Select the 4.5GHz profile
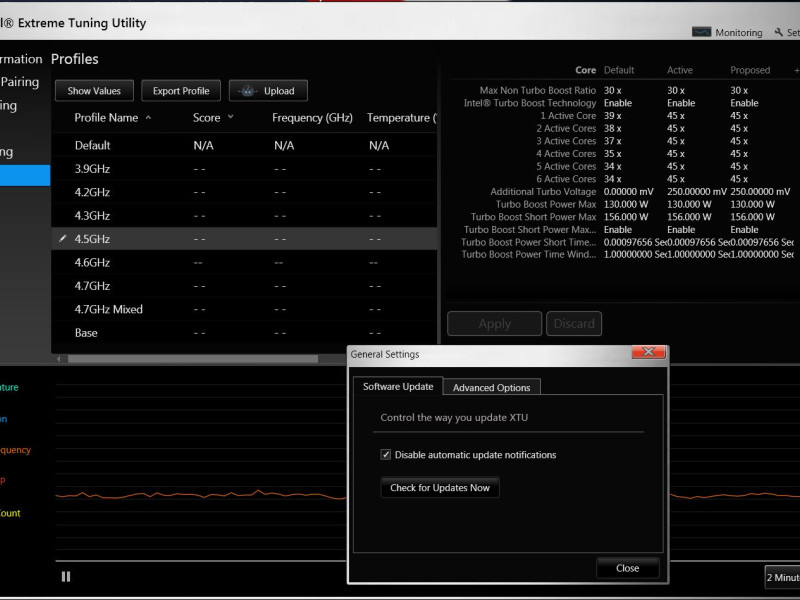 (x=244, y=239)
